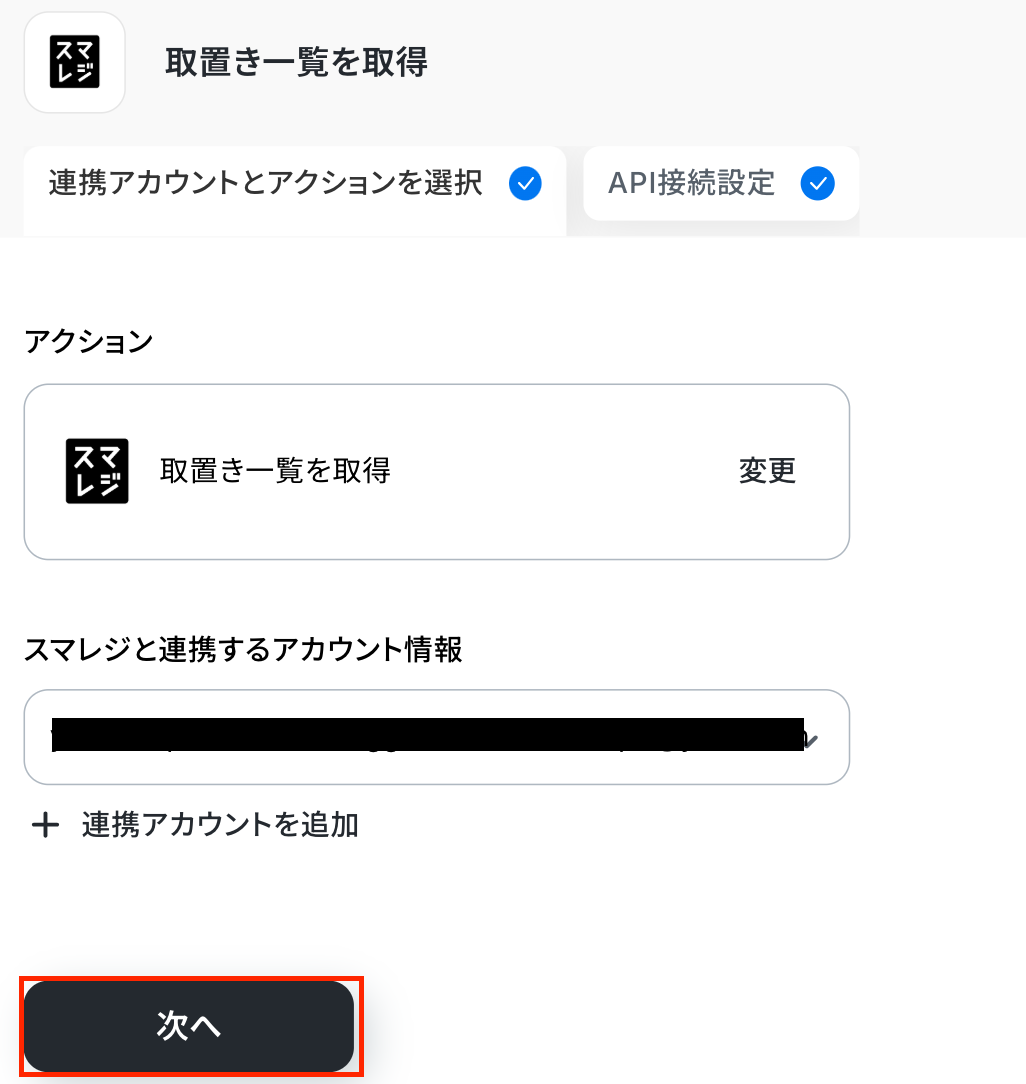Select the 連携アカウントを追加 link
This screenshot has height=1084, width=1026.
tap(220, 825)
